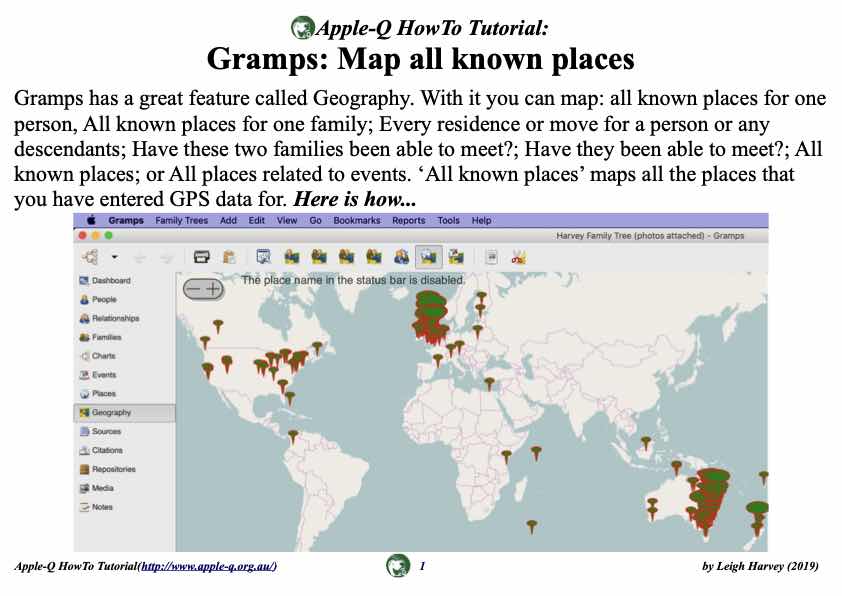Viewport: 842px width, 596px height.
Task: Open the Apple menu
Action: pos(91,220)
